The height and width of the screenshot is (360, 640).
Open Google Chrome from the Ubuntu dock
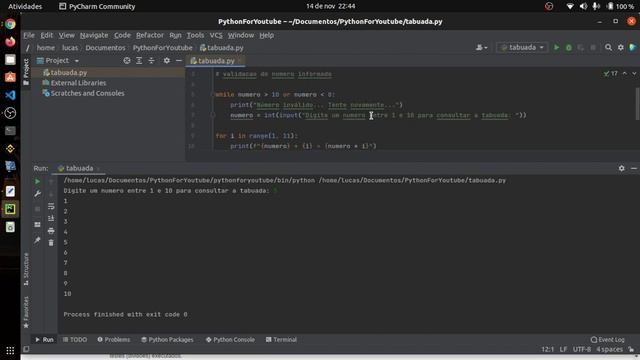point(10,24)
